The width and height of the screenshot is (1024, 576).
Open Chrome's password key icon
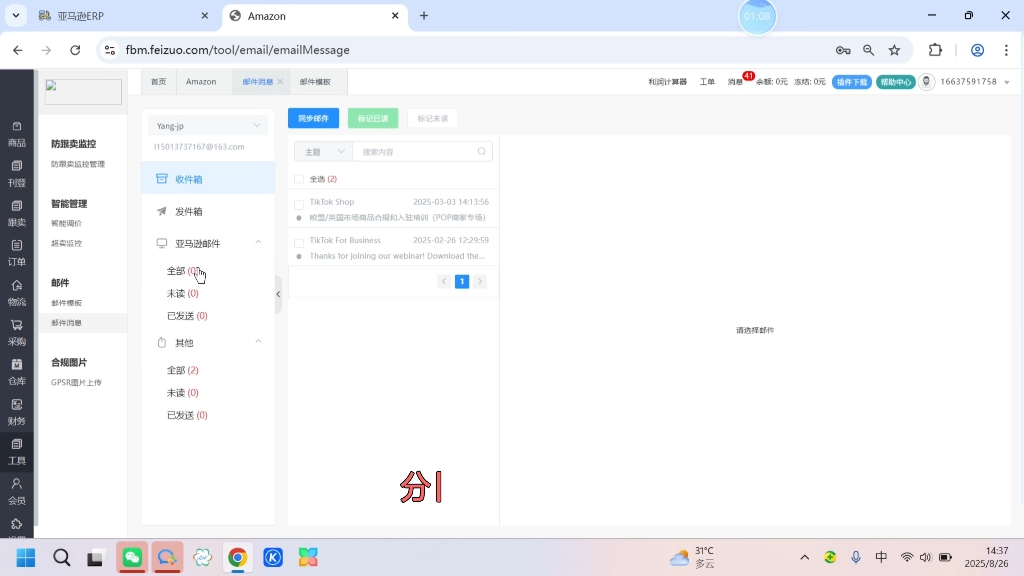tap(842, 50)
